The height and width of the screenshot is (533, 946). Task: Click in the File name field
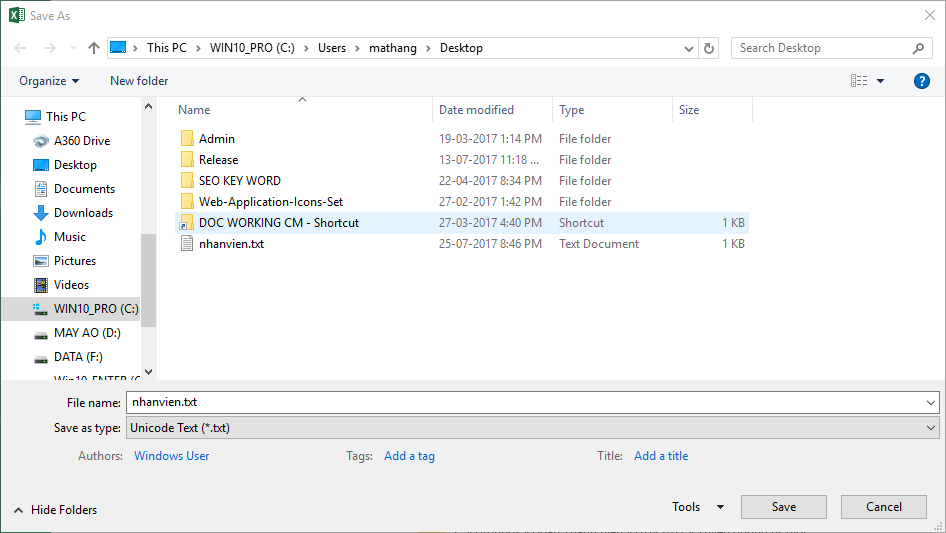point(525,402)
